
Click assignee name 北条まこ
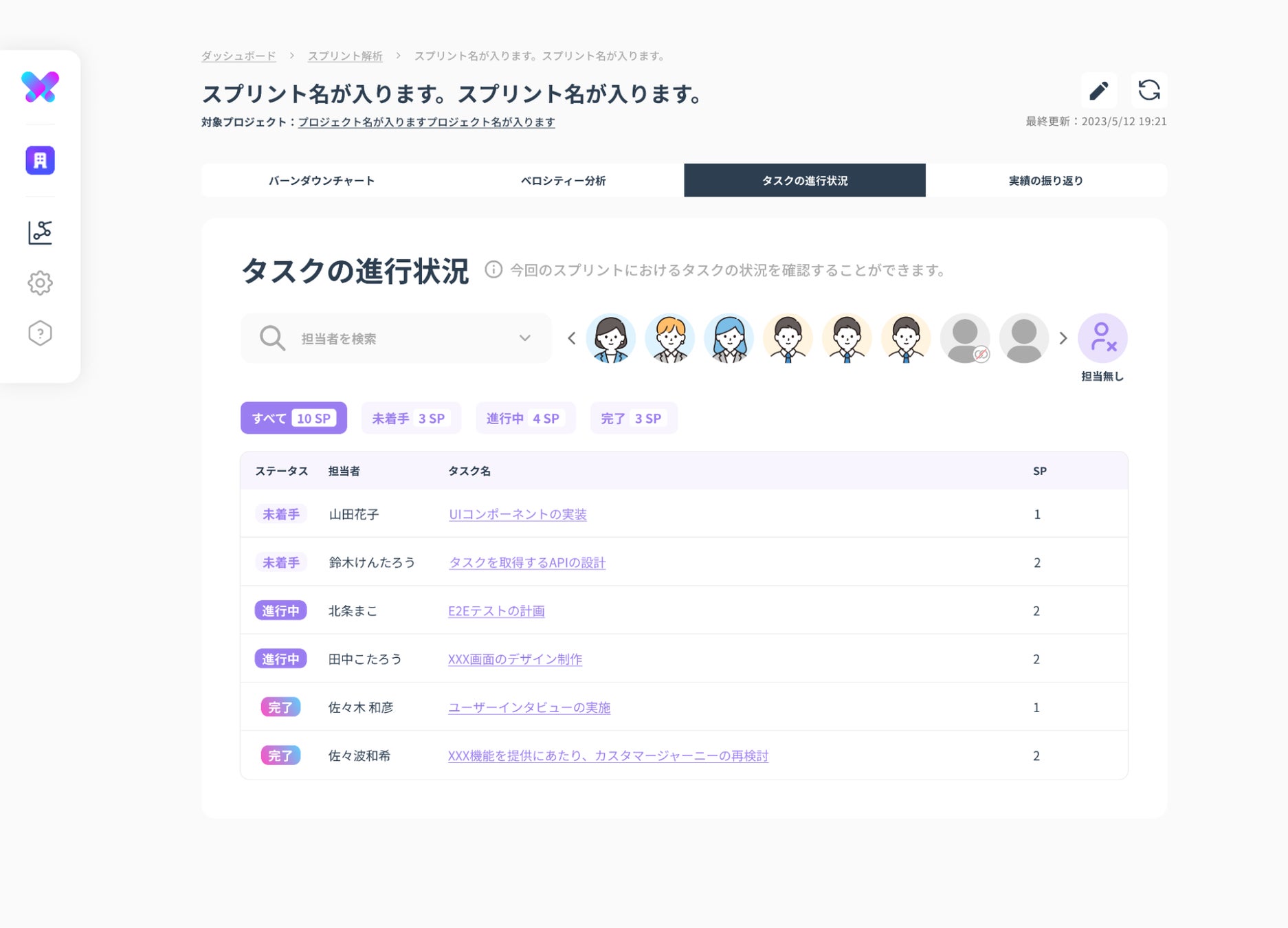[353, 610]
